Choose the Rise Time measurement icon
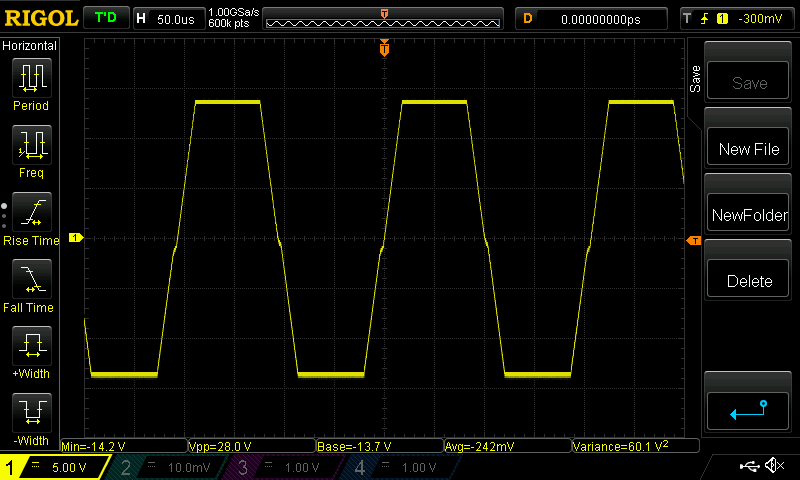 pos(31,212)
